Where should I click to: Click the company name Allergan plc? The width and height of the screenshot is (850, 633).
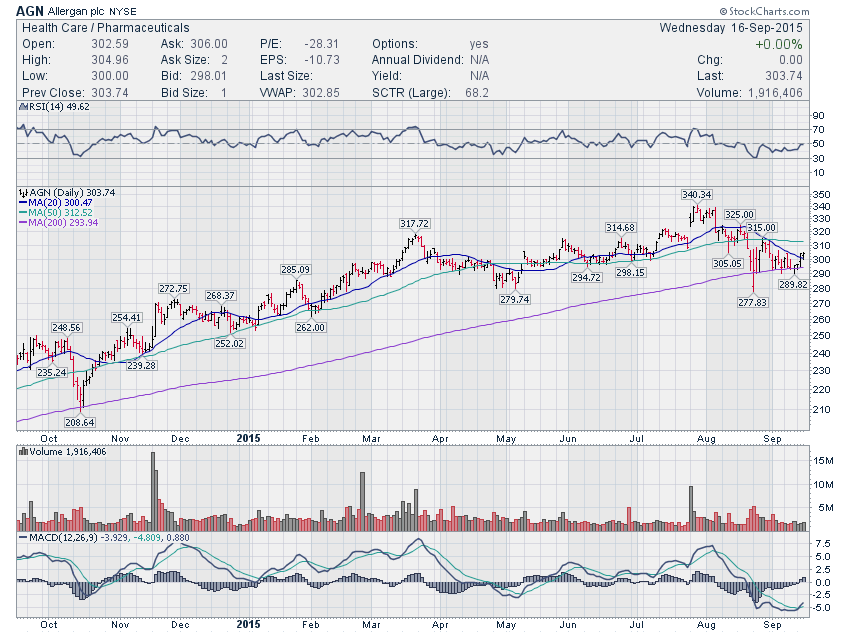tap(76, 11)
